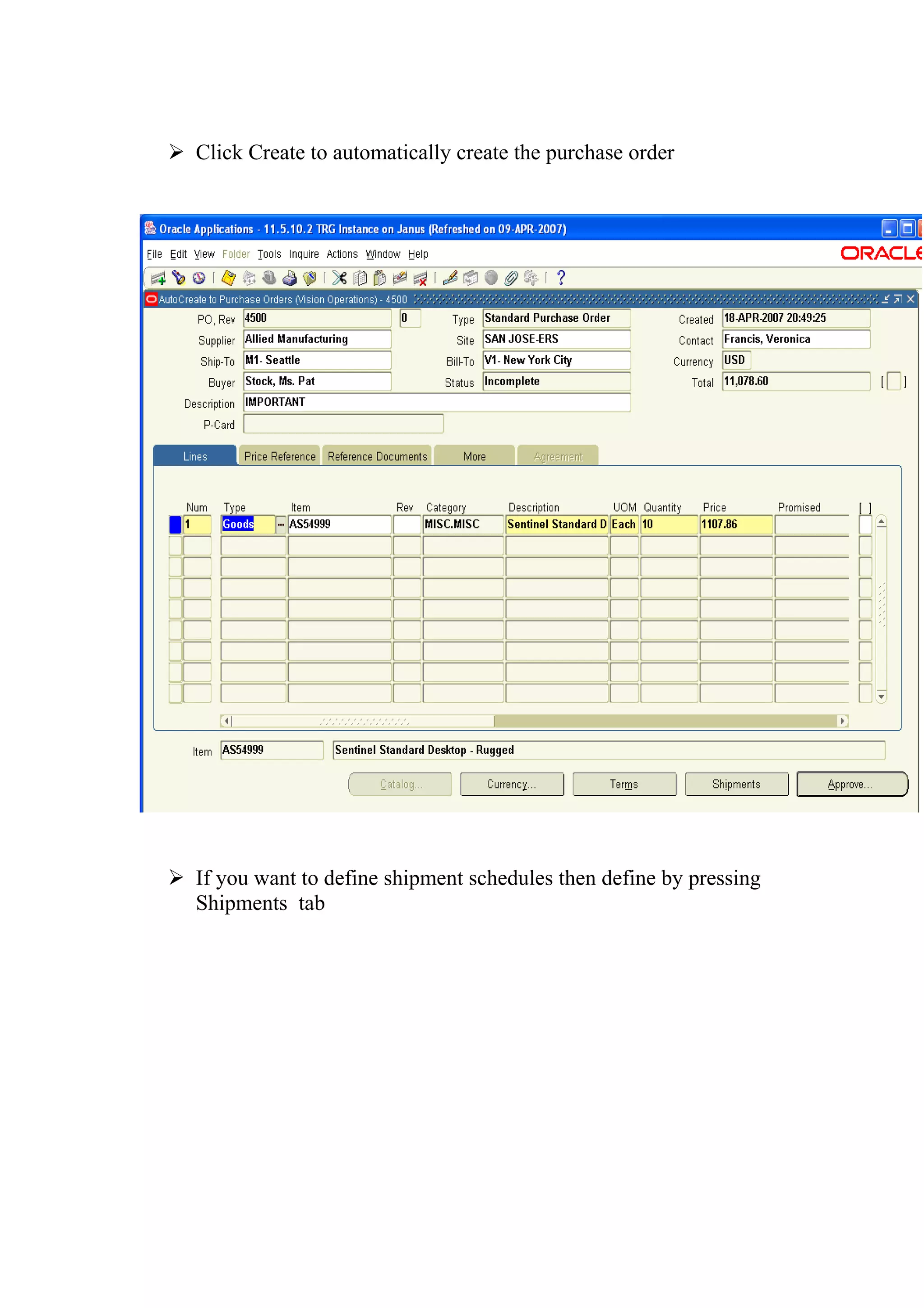The height and width of the screenshot is (1308, 924).
Task: Click up arrow of lines vertical scrollbar
Action: point(881,522)
